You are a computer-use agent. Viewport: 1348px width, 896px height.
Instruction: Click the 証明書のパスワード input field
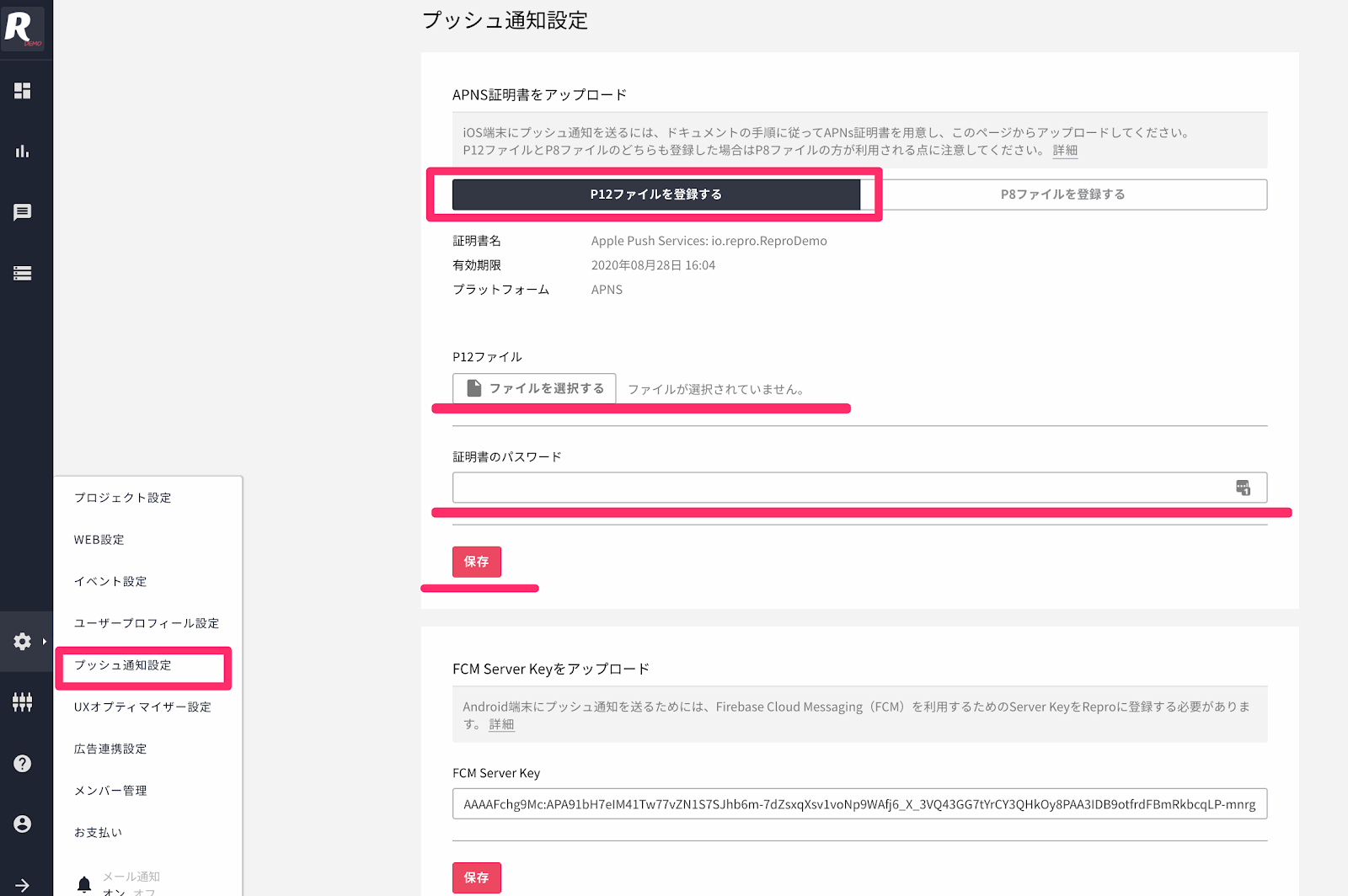click(x=842, y=488)
